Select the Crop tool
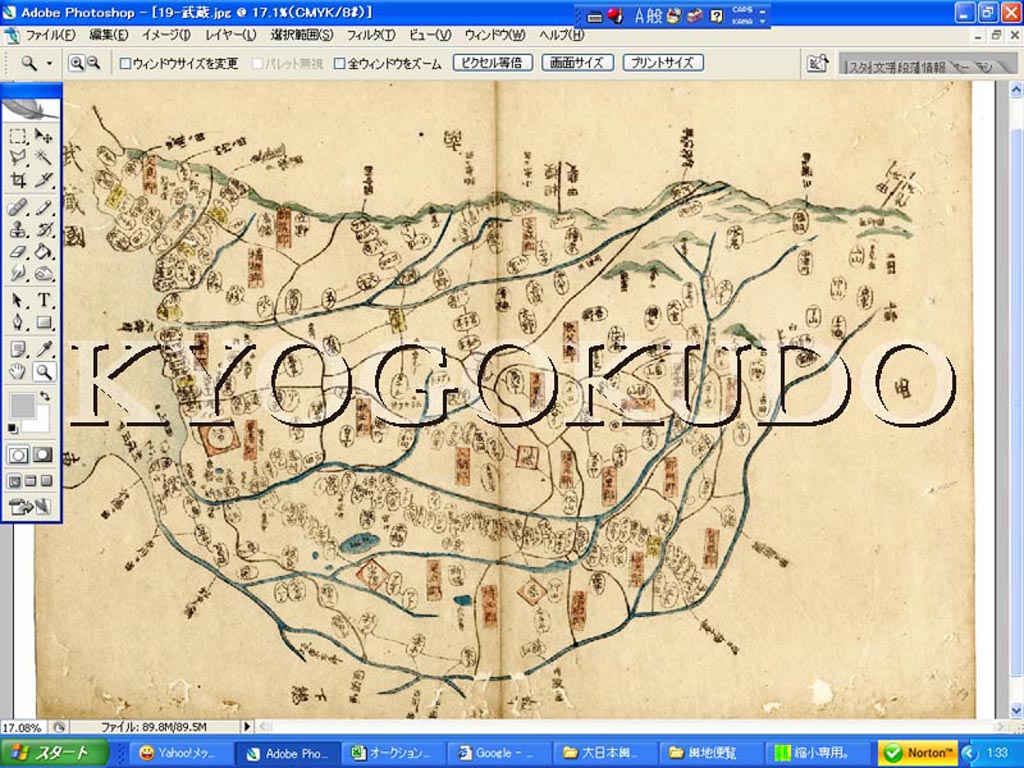 (x=18, y=180)
